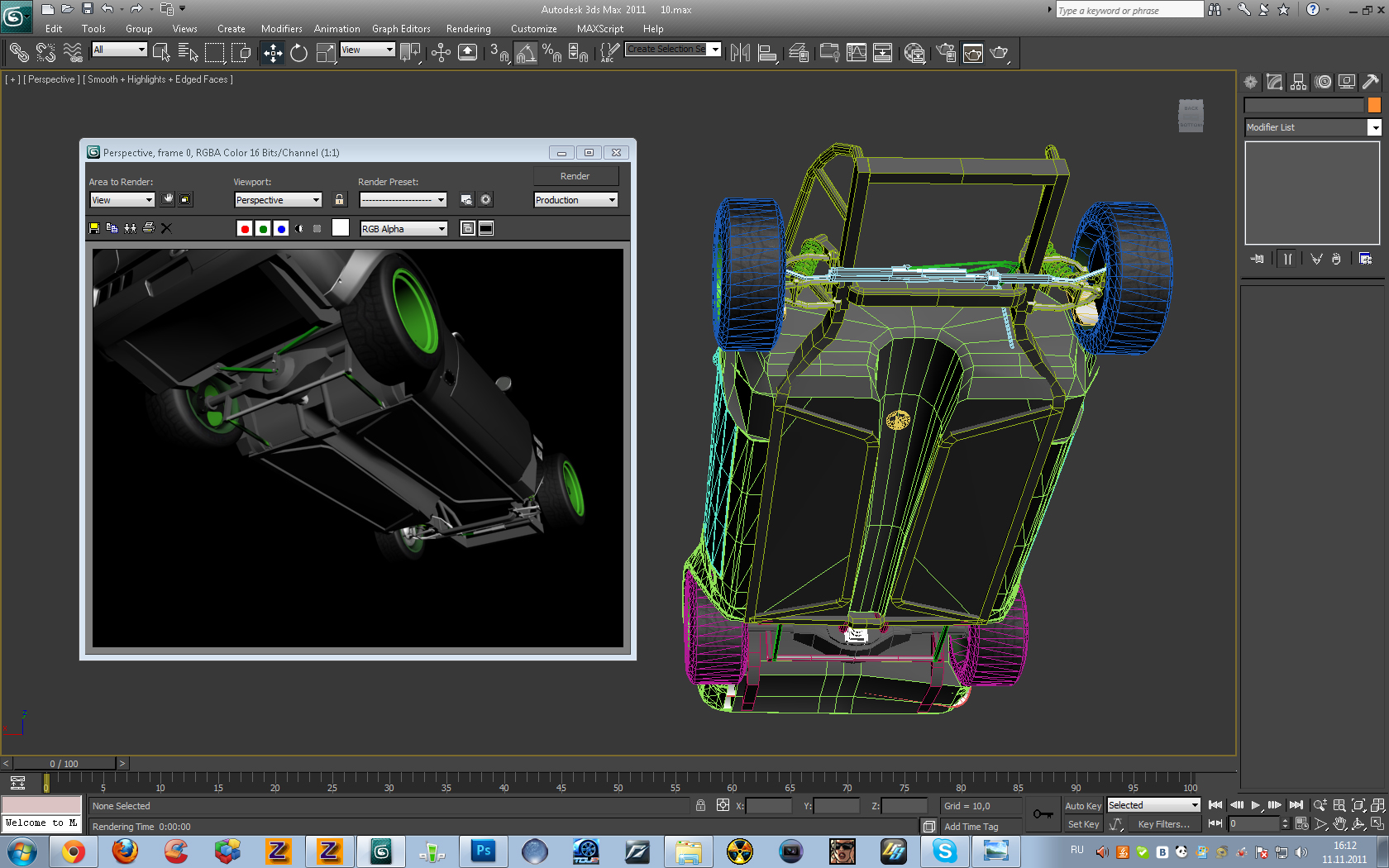Viewport: 1389px width, 868px height.
Task: Toggle the red channel display
Action: tap(244, 229)
